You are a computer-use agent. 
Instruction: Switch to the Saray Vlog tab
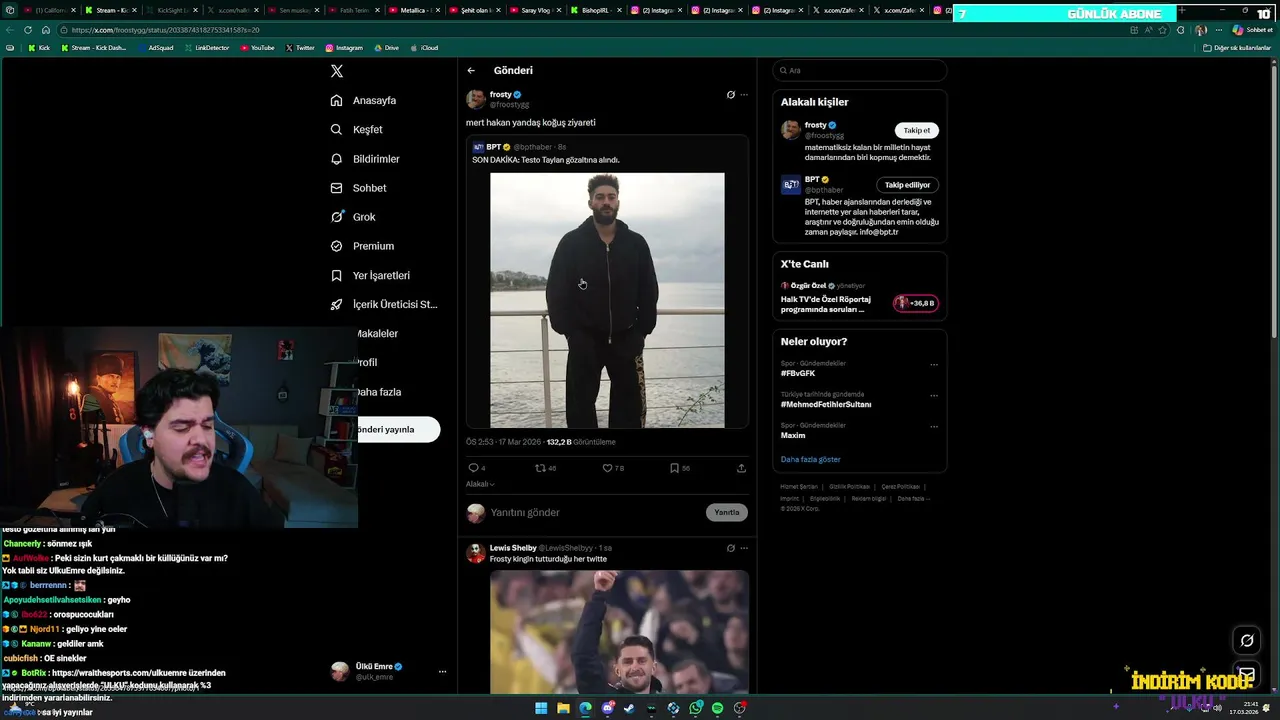[x=535, y=10]
